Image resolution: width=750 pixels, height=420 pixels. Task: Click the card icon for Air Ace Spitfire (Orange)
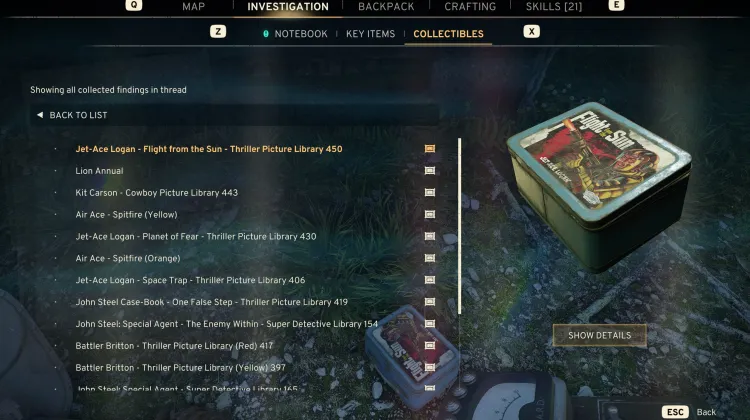click(430, 258)
